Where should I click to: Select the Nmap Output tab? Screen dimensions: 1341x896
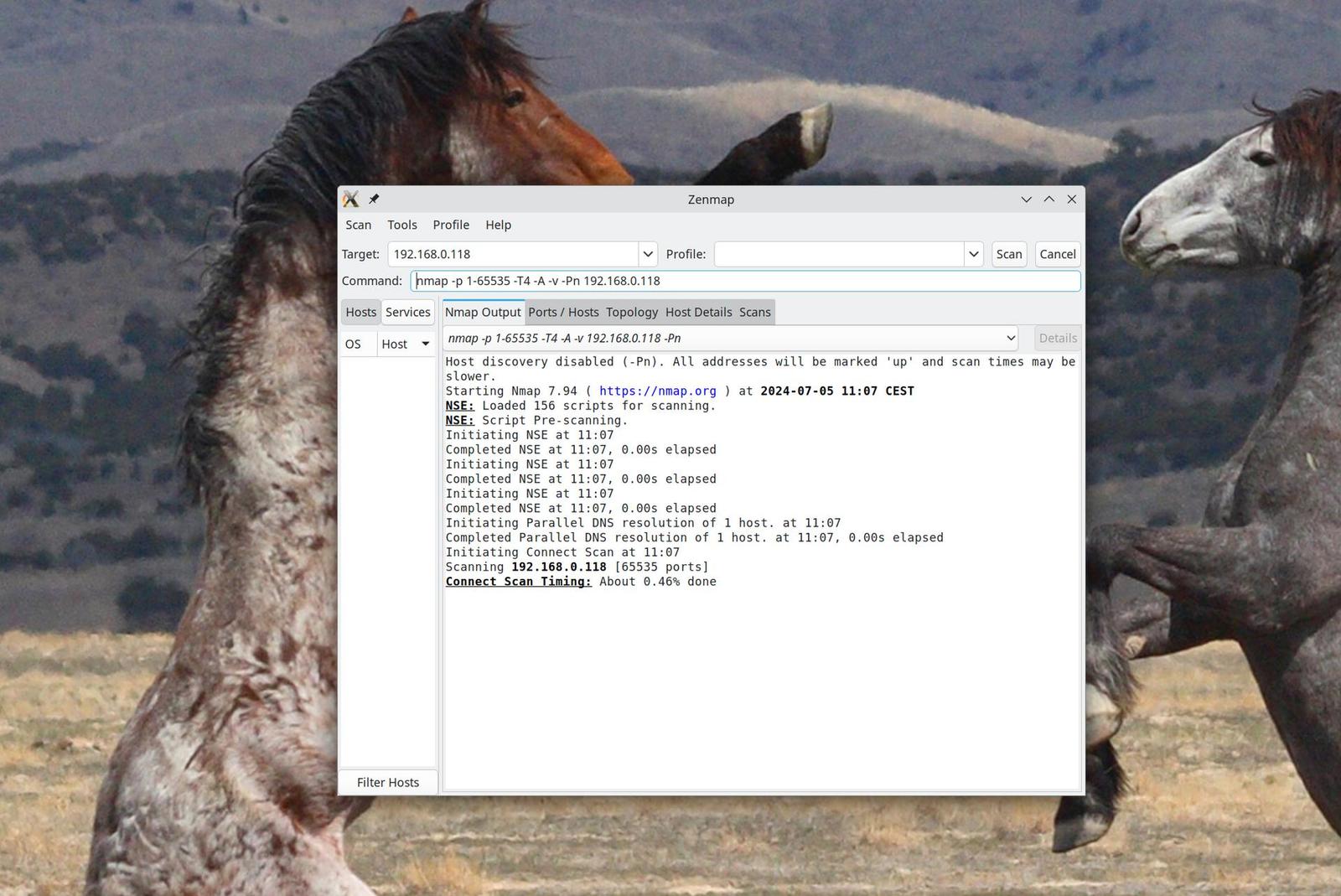click(483, 312)
